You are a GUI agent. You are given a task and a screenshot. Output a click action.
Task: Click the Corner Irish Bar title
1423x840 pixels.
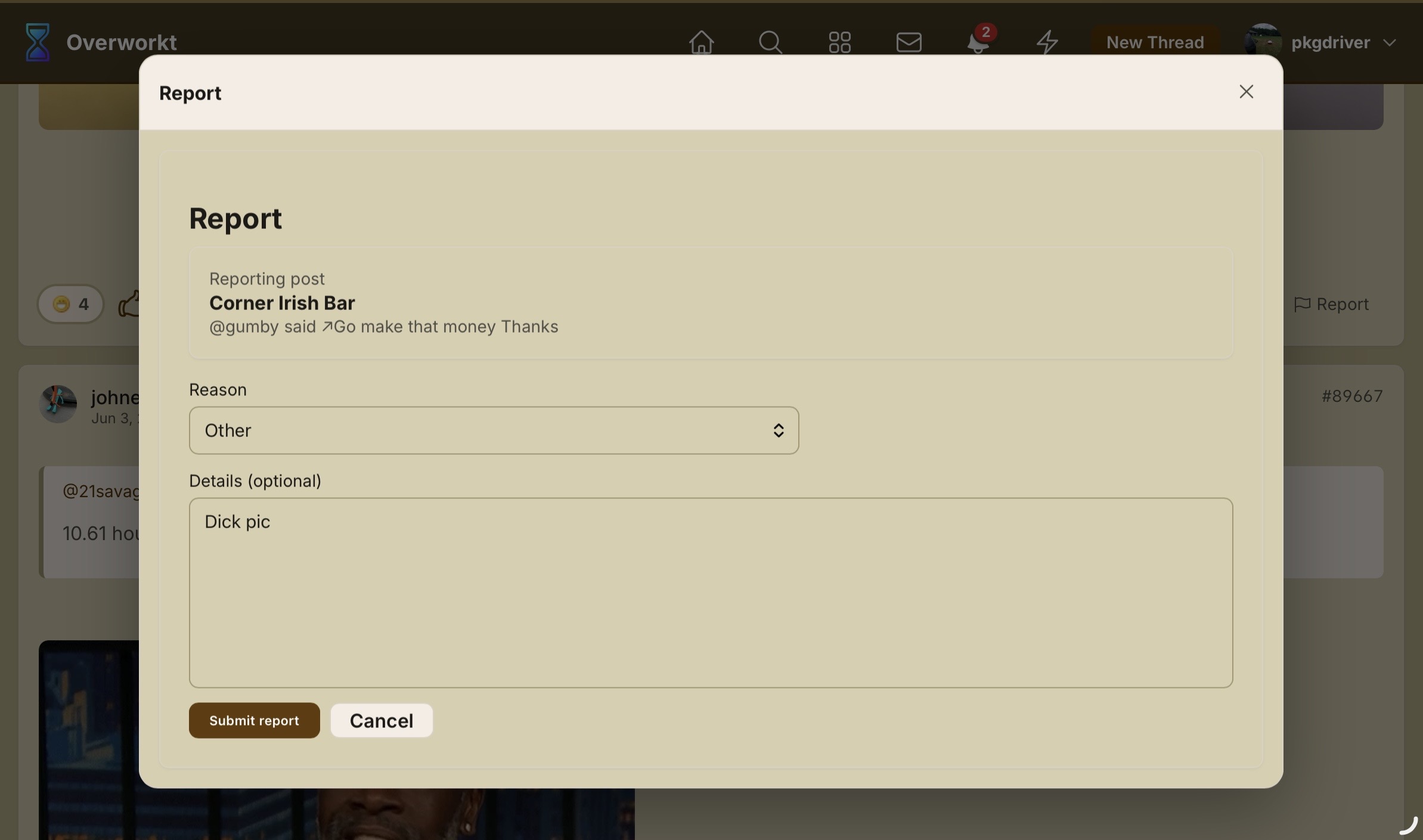[282, 303]
